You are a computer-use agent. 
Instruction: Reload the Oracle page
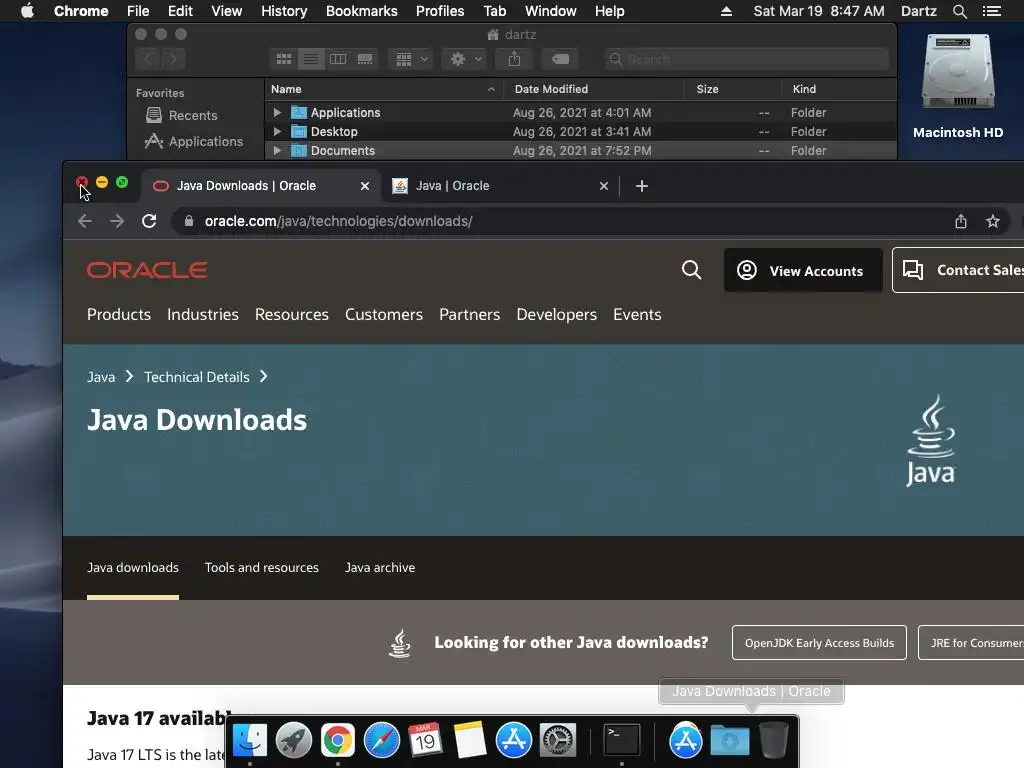click(149, 221)
